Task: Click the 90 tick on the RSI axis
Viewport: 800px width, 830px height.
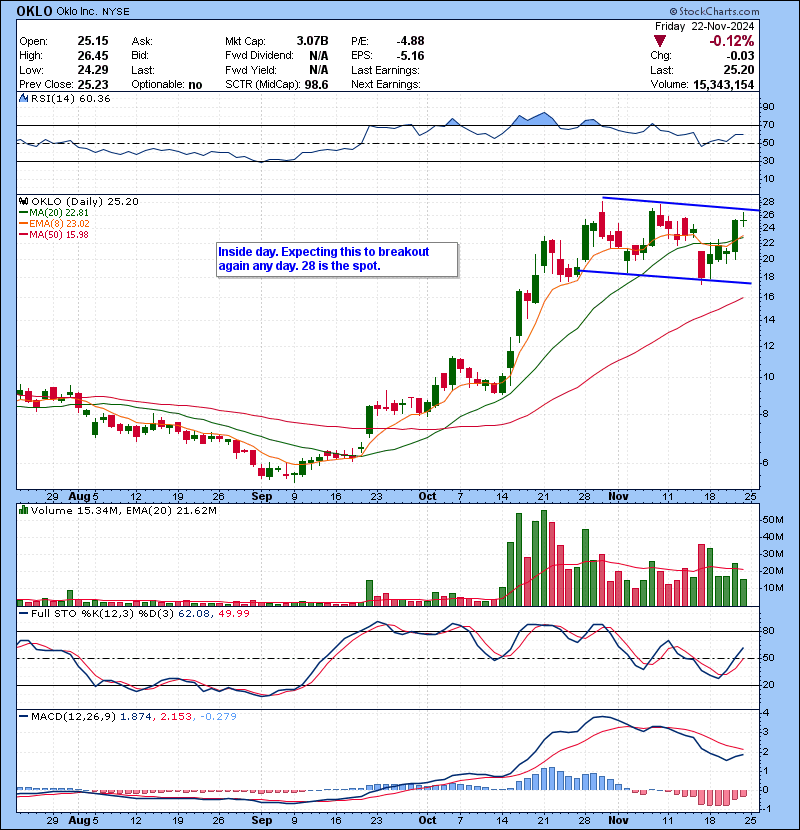Action: (x=768, y=106)
